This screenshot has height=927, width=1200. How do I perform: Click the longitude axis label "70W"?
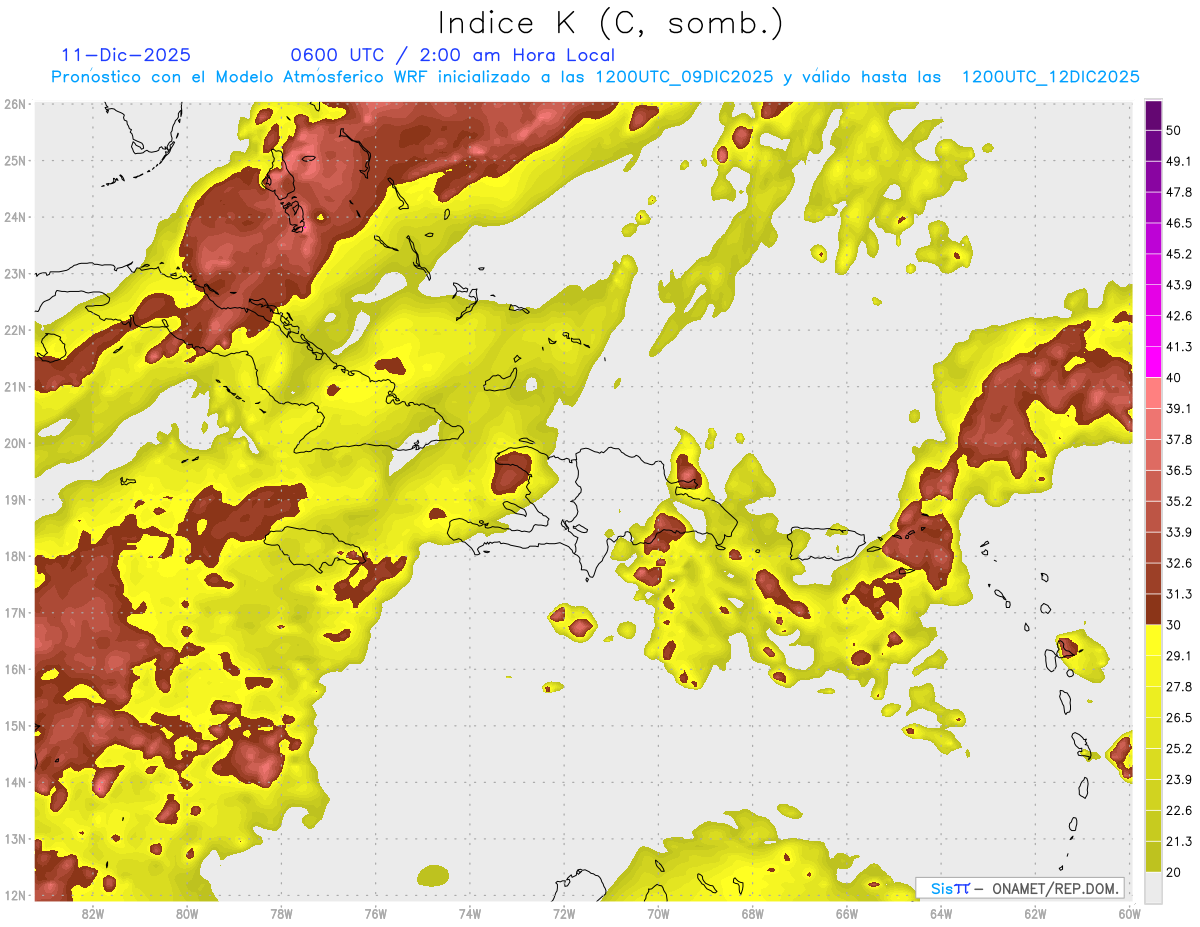[658, 914]
